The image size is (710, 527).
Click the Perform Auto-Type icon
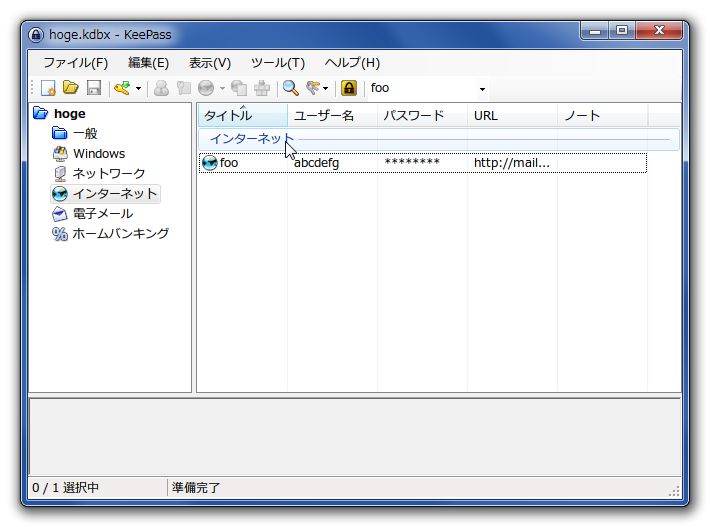(x=262, y=88)
